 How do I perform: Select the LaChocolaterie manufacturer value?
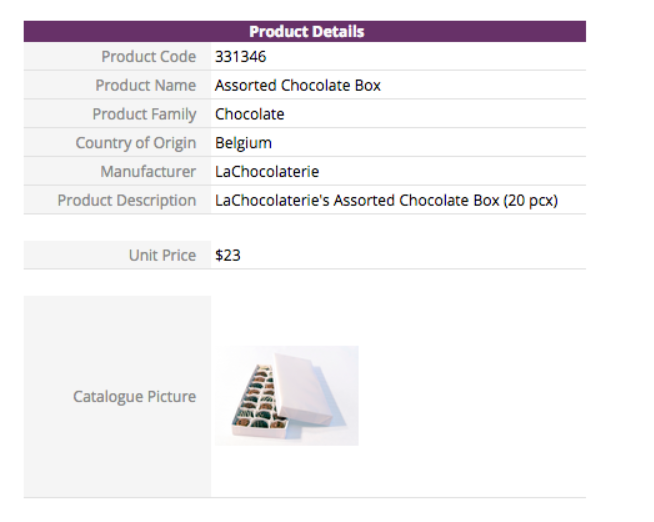tap(267, 172)
